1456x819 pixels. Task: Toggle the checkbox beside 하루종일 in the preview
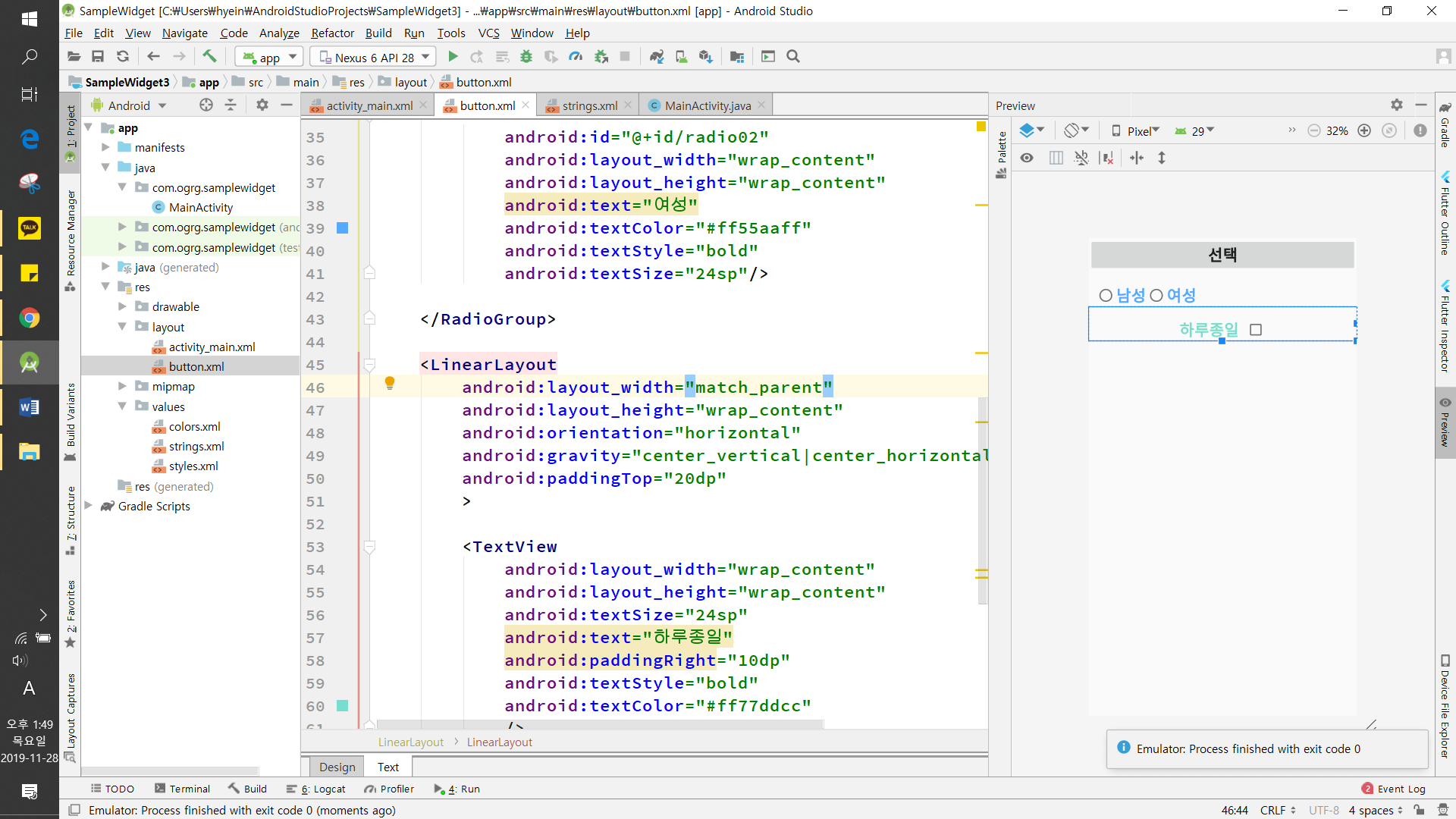[x=1256, y=330]
